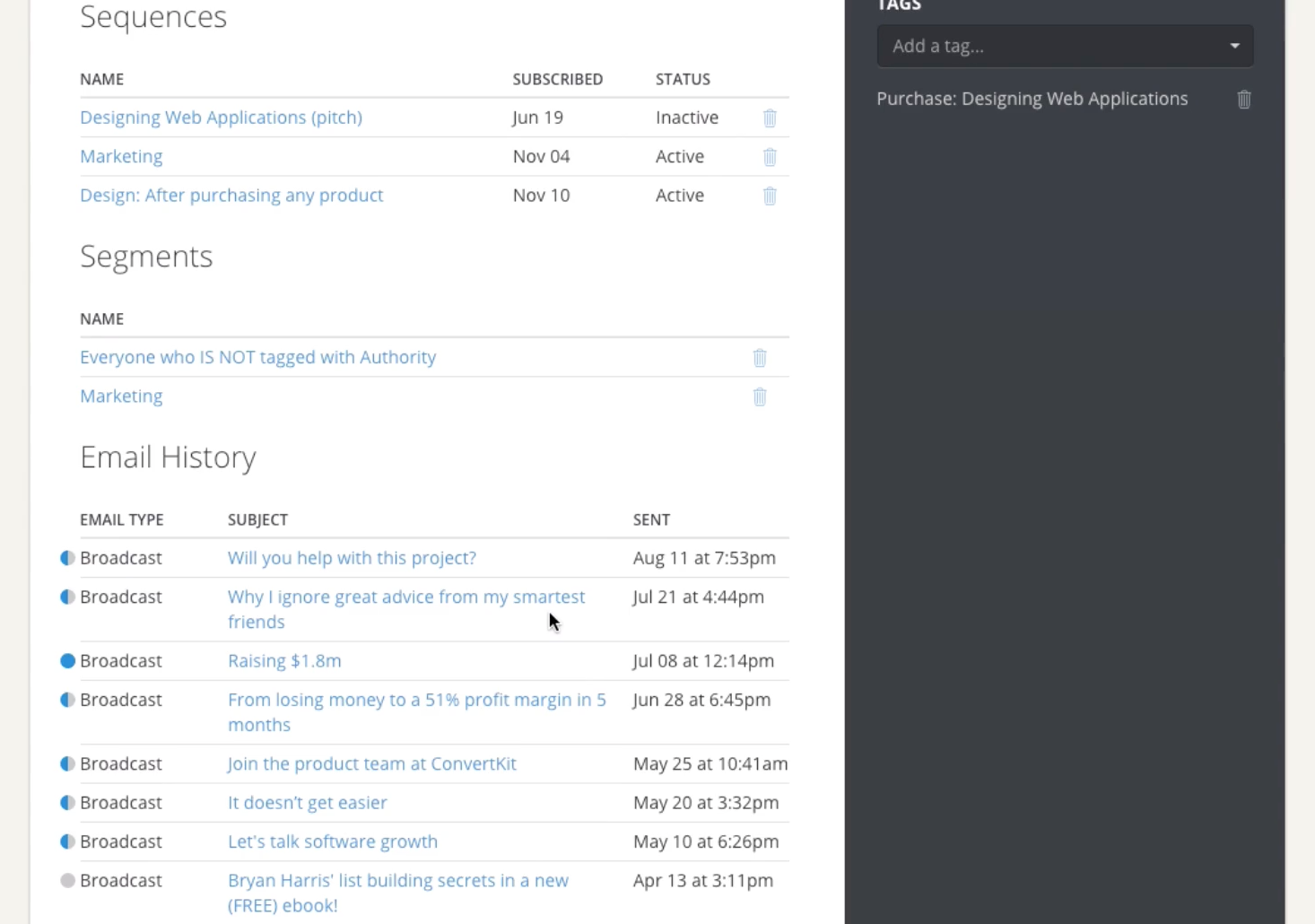Click status dot for Raising $1.8m email

[67, 661]
